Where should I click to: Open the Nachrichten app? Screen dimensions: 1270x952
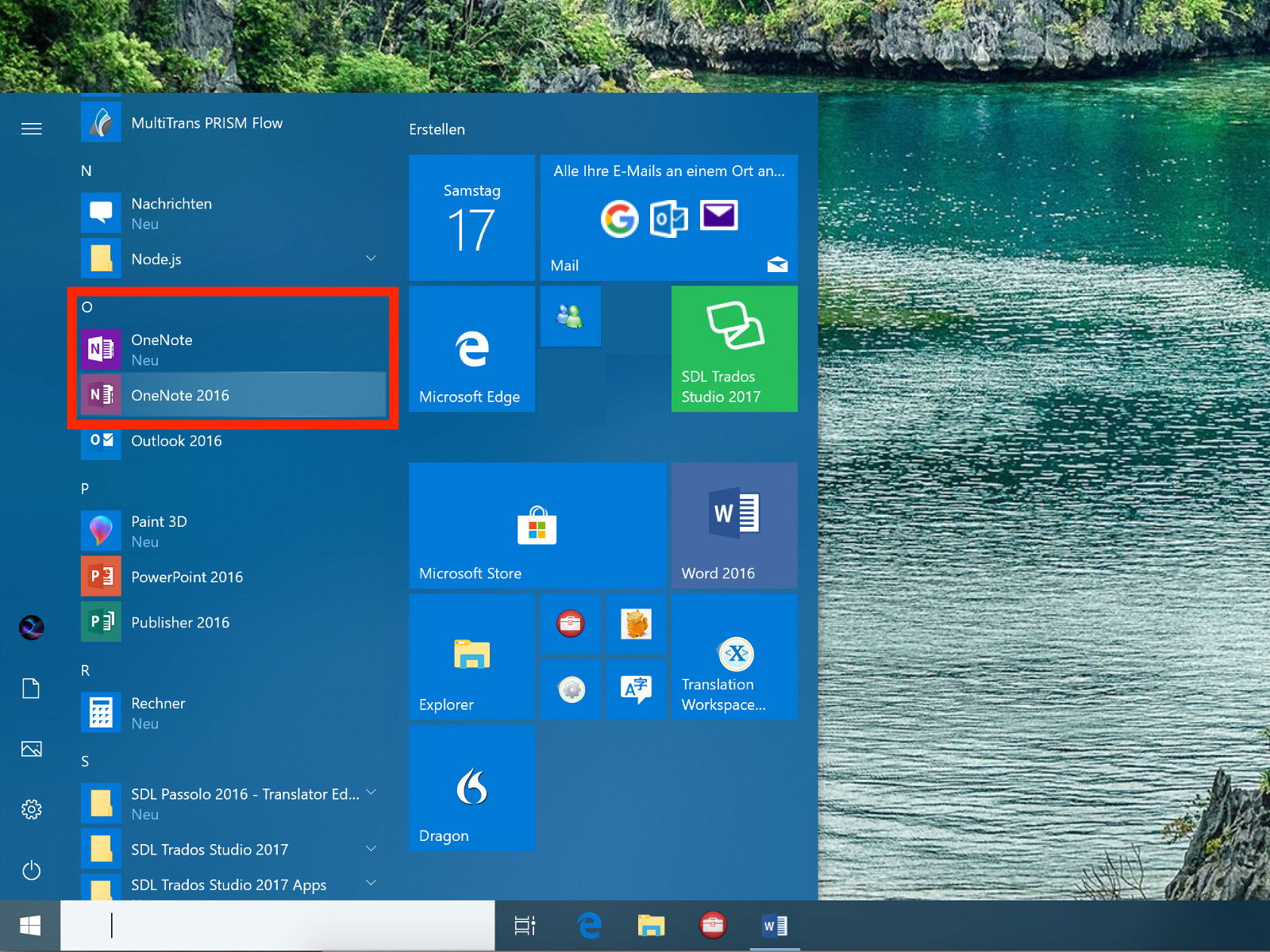click(233, 213)
